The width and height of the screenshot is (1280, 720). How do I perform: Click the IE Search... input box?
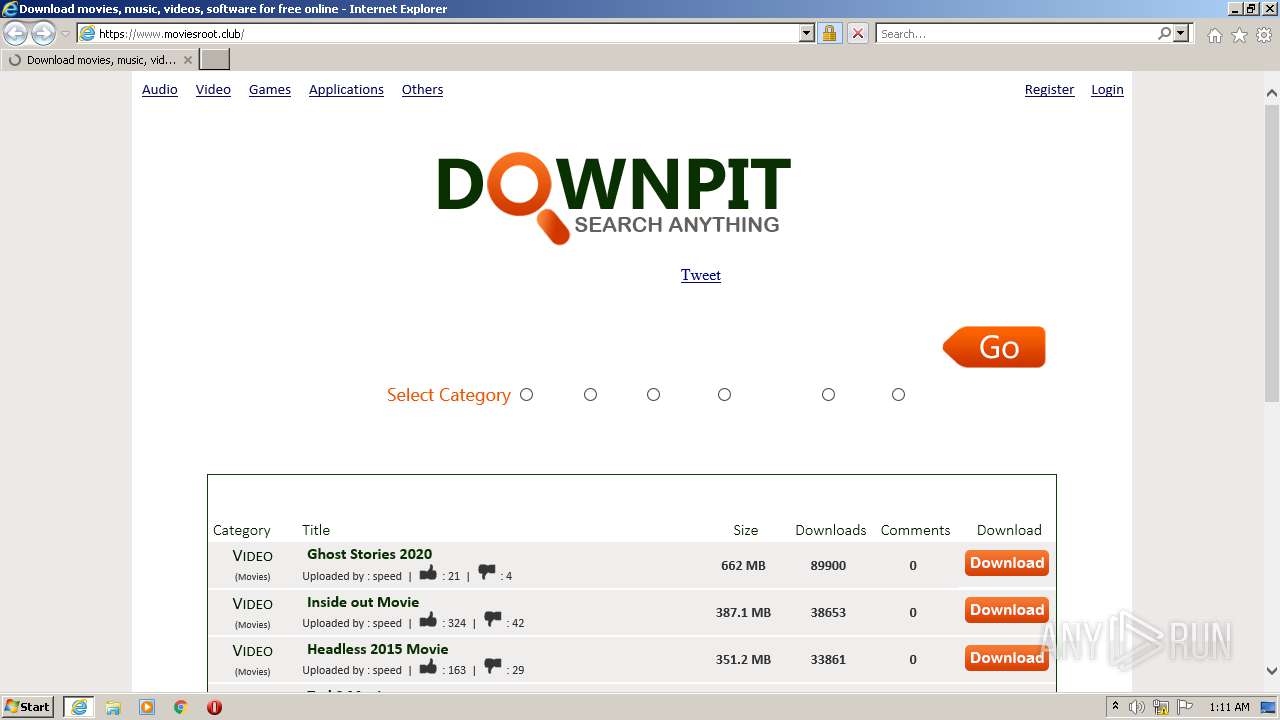tap(1015, 33)
